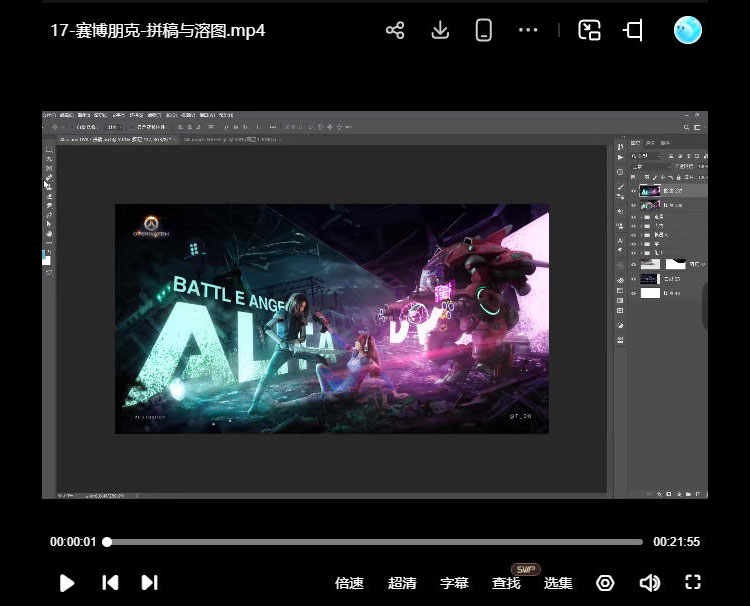Click the share icon in the top bar
This screenshot has height=606, width=750.
tap(395, 30)
